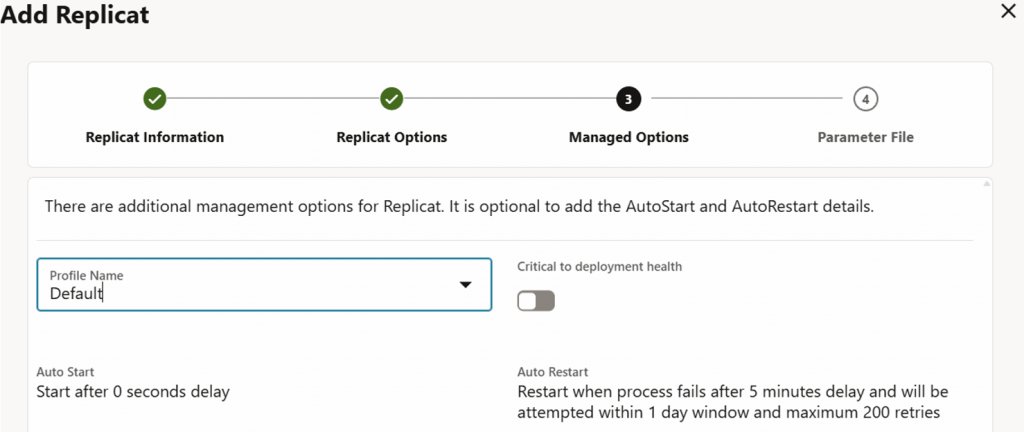Select the step 3 circle icon

click(x=628, y=99)
